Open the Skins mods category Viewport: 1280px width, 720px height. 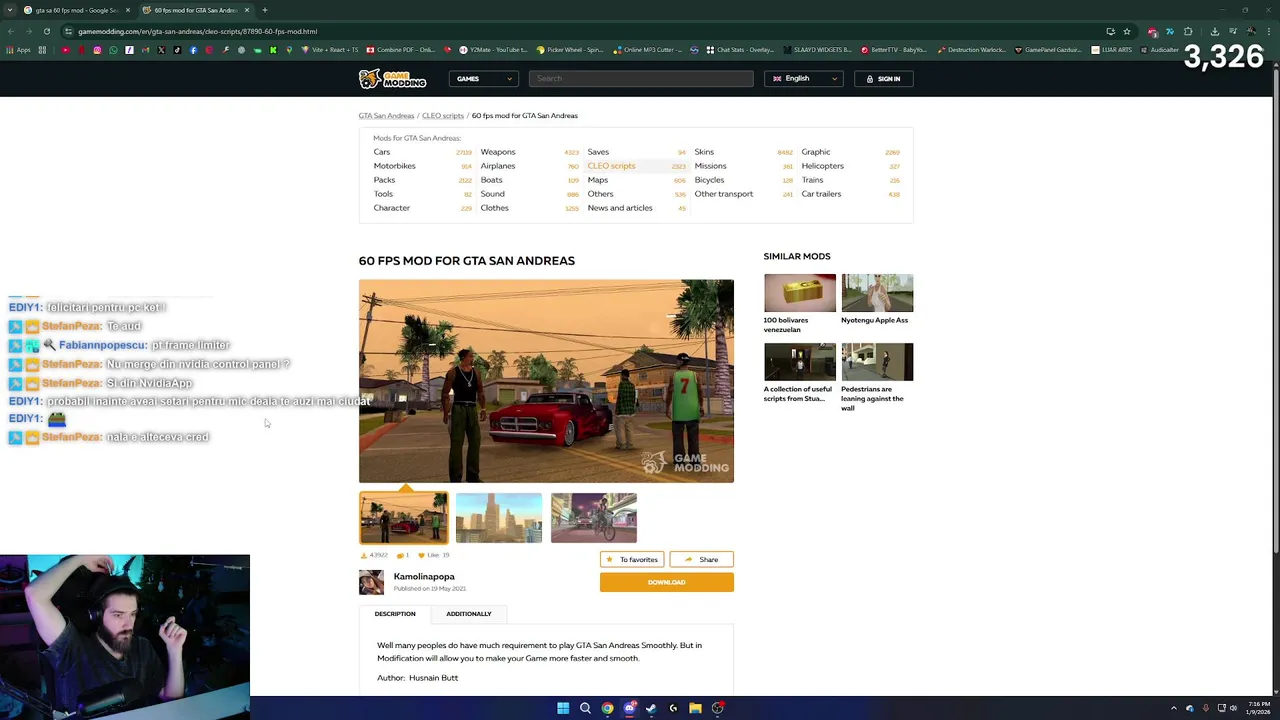pos(704,152)
